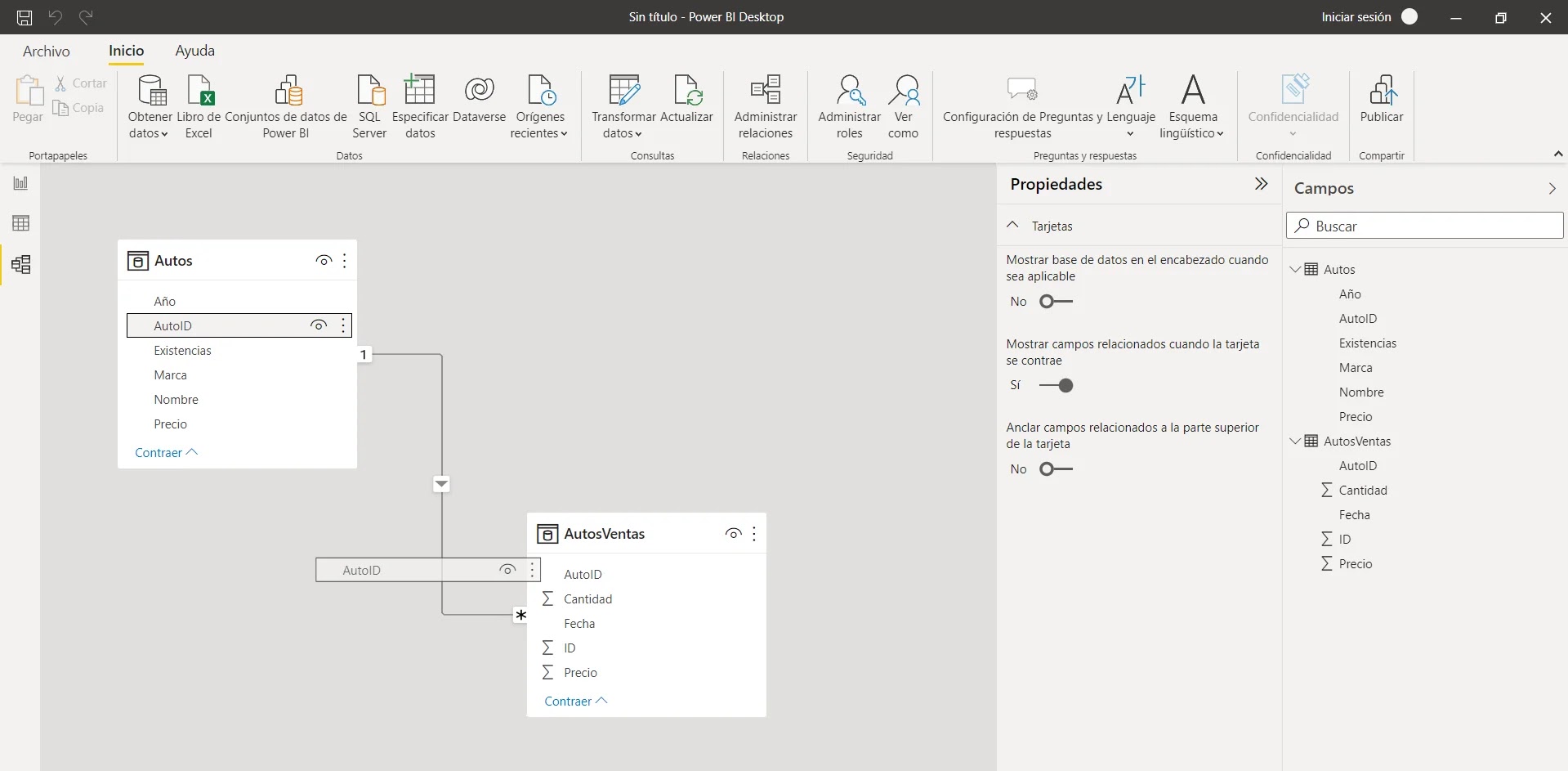Viewport: 1568px width, 771px height.
Task: Select Nombre field in Campos list
Action: click(1361, 392)
